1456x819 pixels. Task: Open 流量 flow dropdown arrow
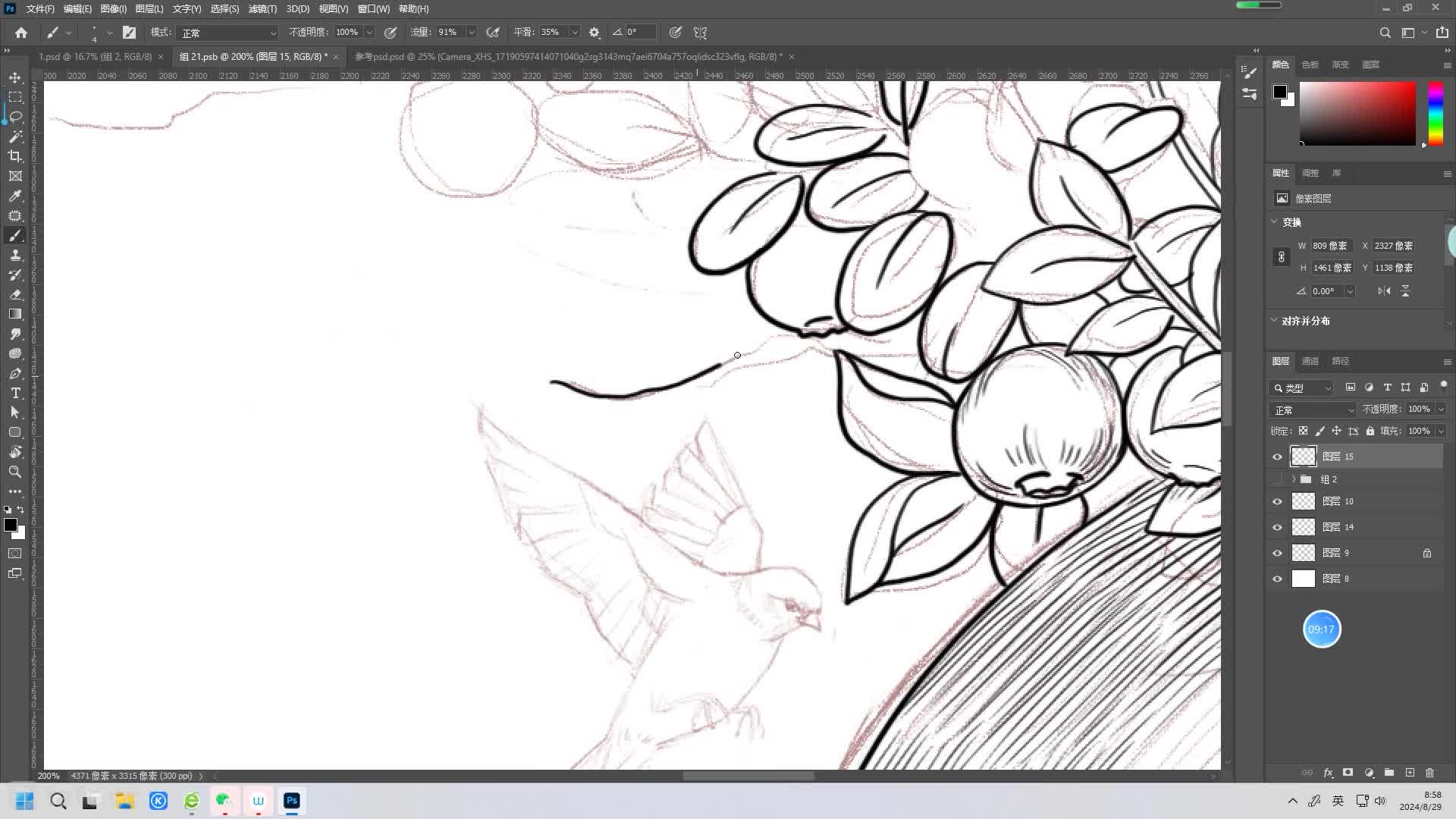(x=471, y=33)
